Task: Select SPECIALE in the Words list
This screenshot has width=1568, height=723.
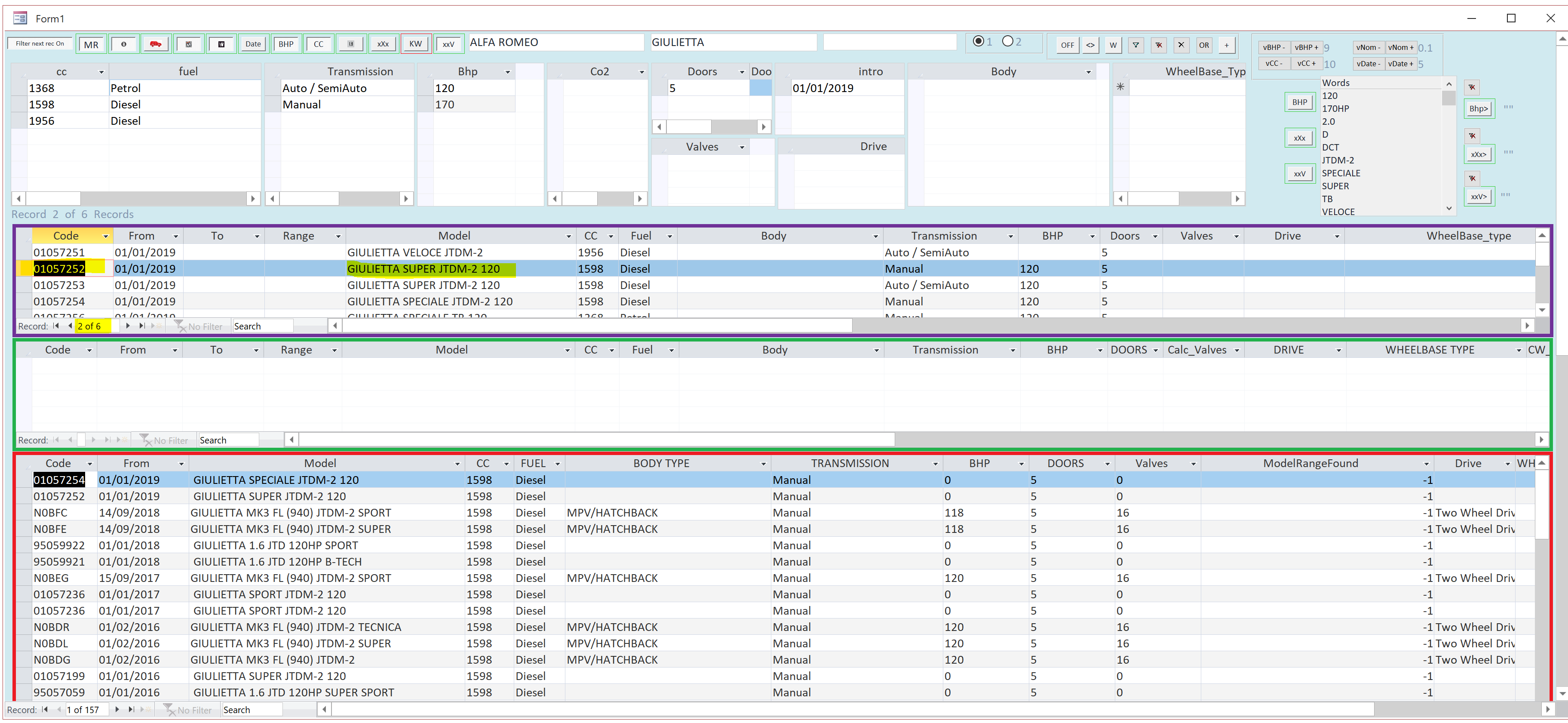Action: click(1341, 173)
